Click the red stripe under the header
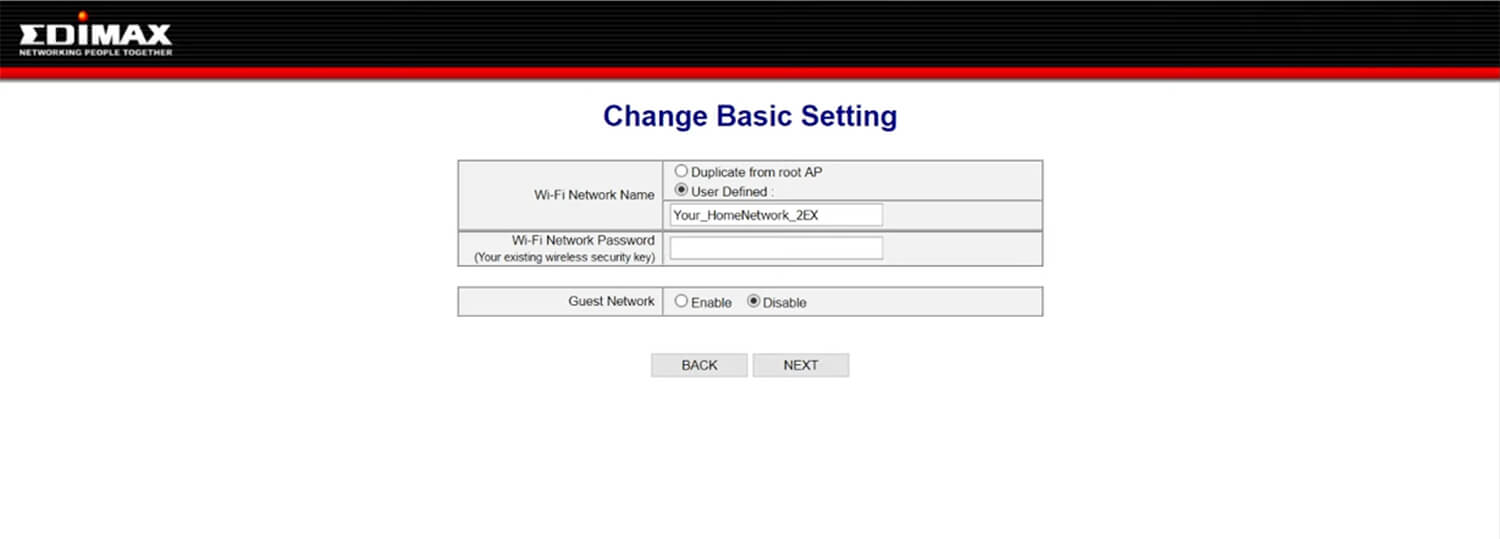Image resolution: width=1500 pixels, height=539 pixels. tap(750, 73)
